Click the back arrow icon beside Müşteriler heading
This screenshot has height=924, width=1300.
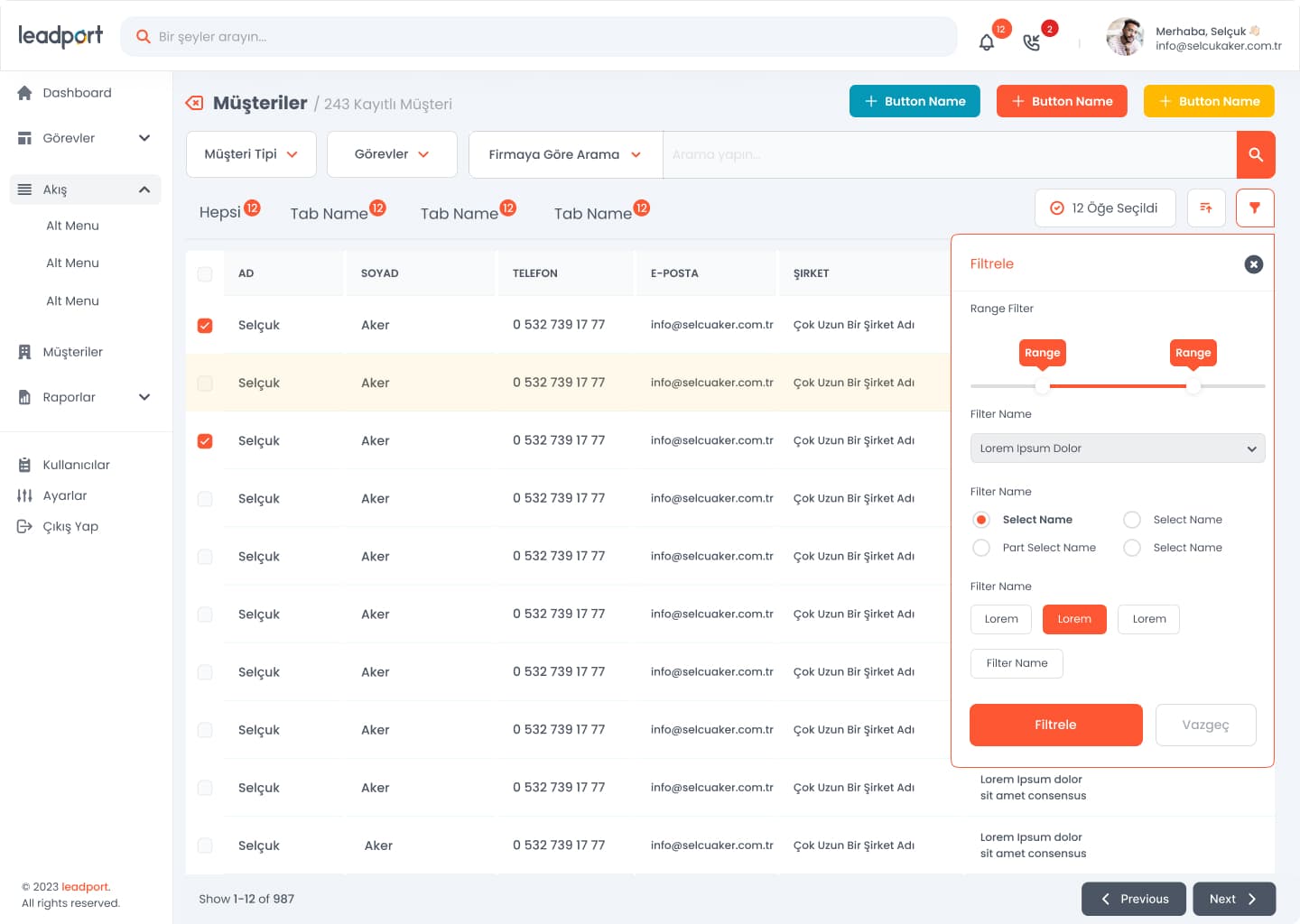point(194,103)
